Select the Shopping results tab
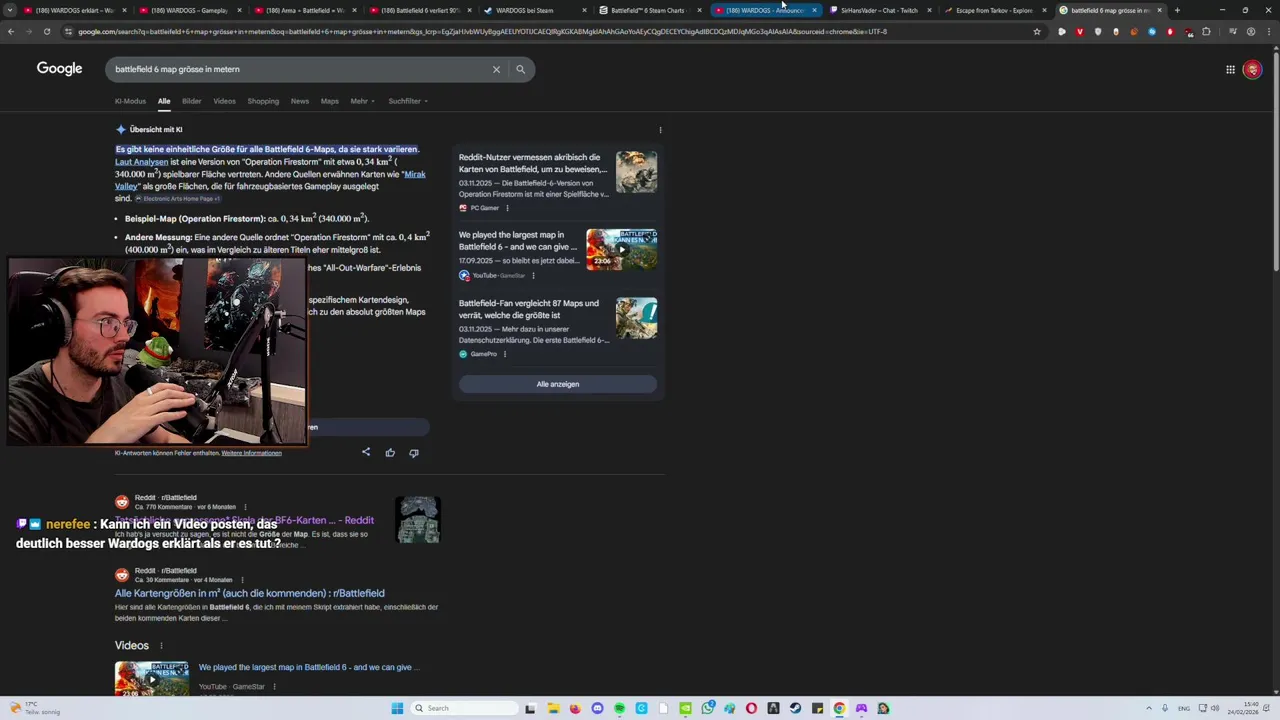1280x720 pixels. tap(263, 101)
